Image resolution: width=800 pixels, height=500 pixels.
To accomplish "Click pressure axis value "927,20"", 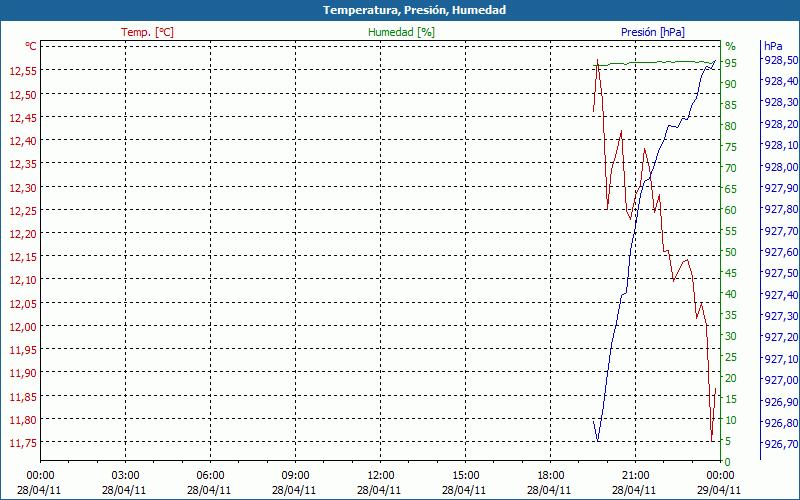I will (781, 337).
